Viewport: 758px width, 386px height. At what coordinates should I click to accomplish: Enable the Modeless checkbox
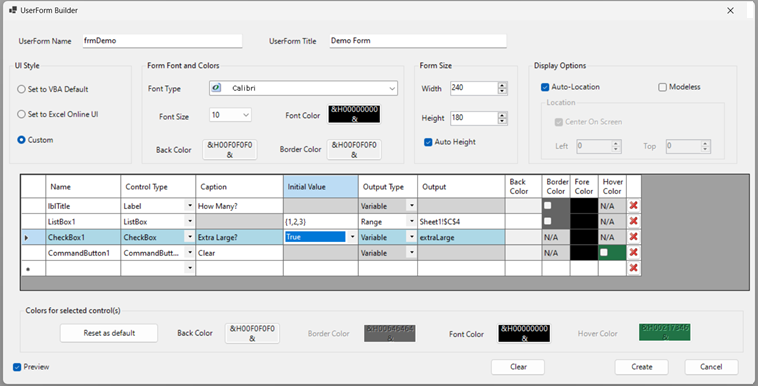pos(662,87)
